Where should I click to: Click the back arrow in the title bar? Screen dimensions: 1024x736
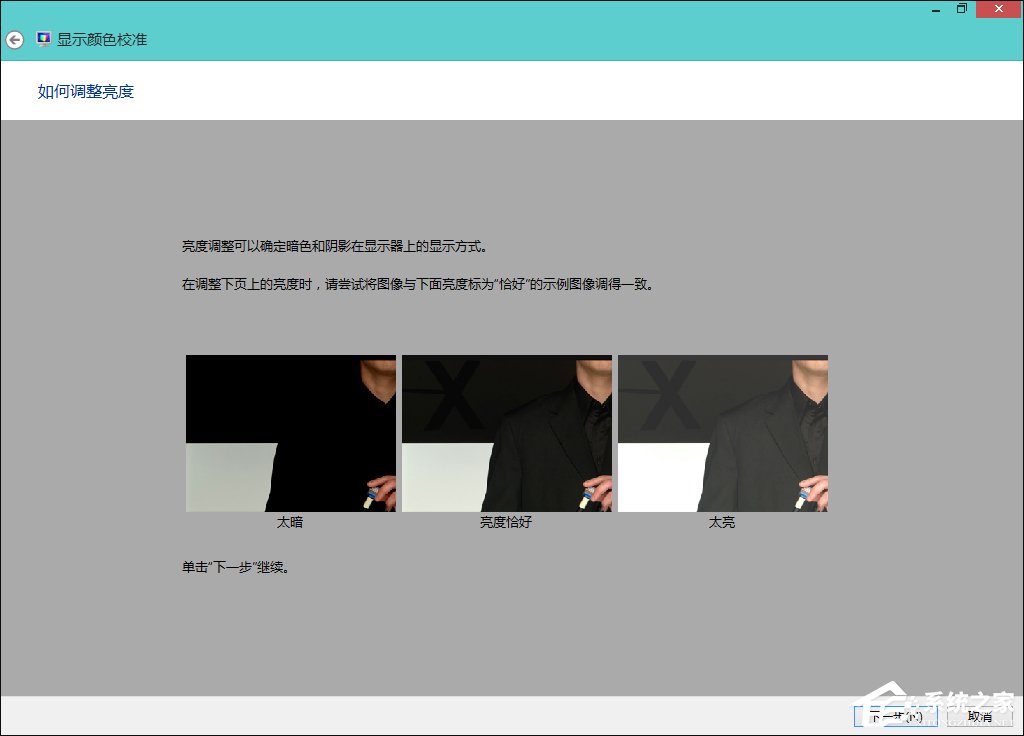[14, 39]
